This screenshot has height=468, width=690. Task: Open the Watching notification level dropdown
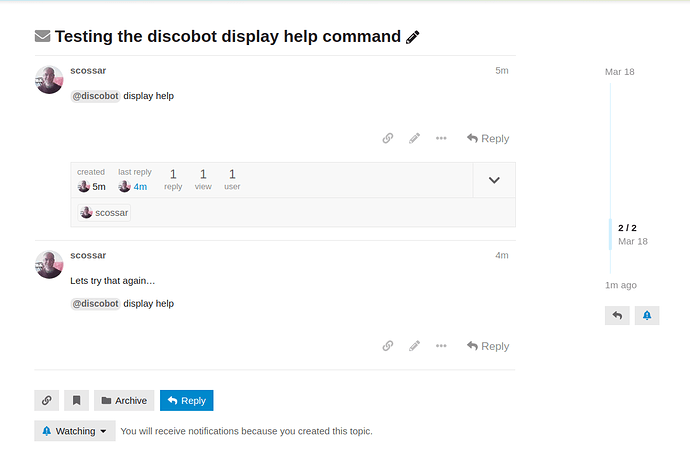click(75, 431)
